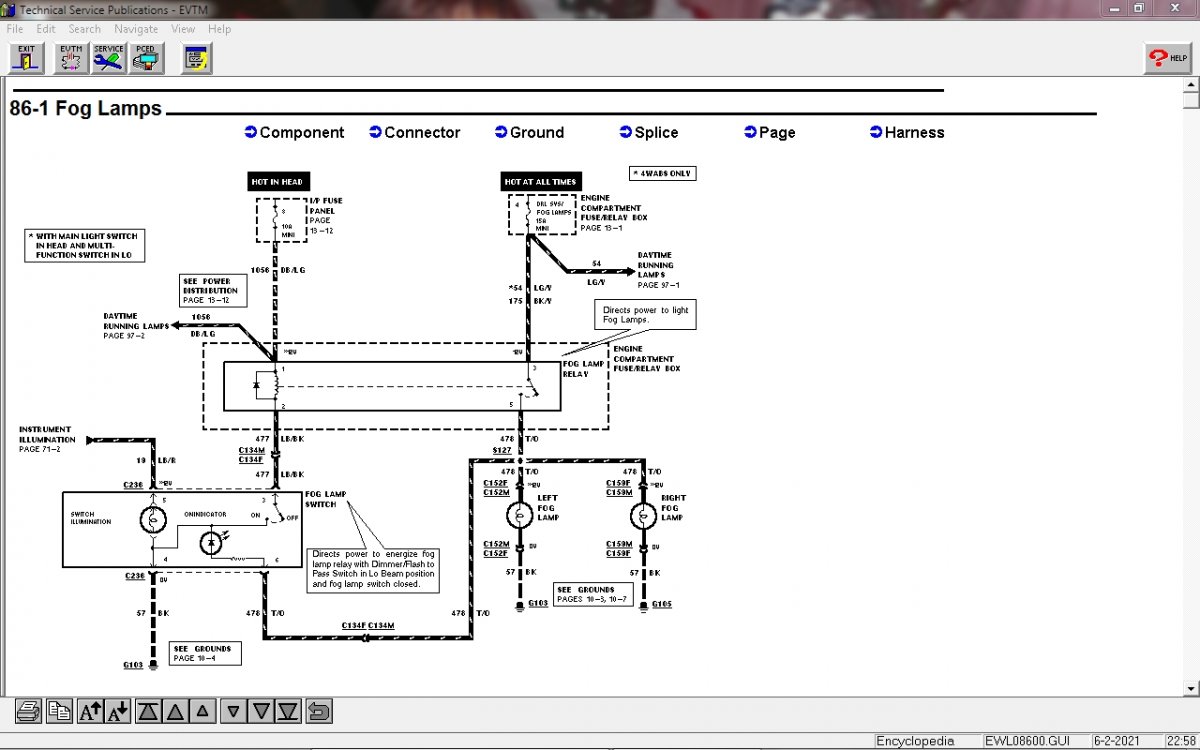Screen dimensions: 1200x750
Task: Click the return back arrow icon
Action: (x=318, y=711)
